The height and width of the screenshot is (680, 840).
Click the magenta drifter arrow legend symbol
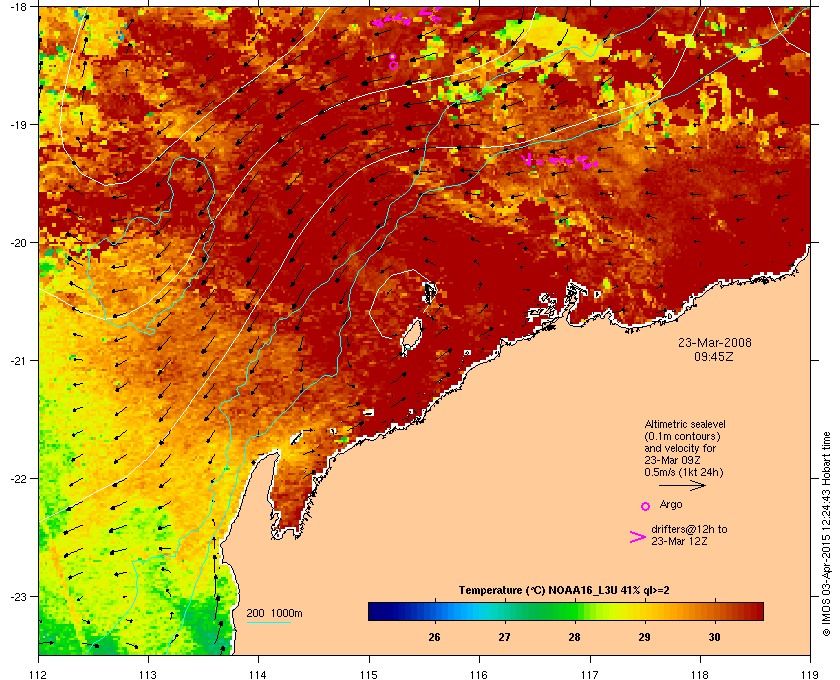638,537
